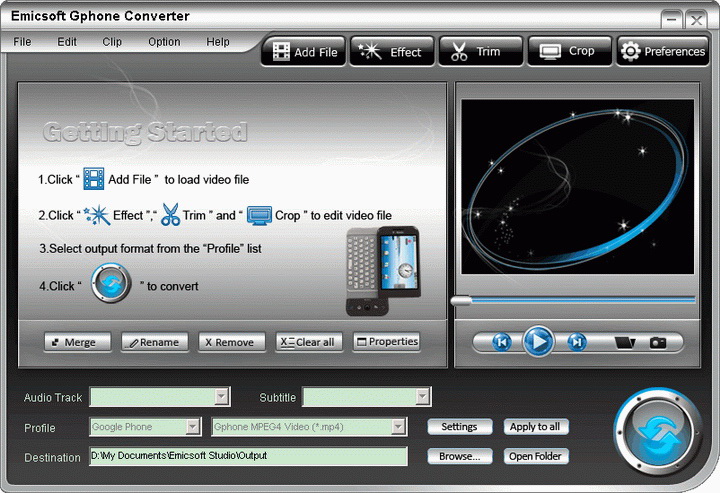Start conversion with the large round Convert button

coord(658,433)
